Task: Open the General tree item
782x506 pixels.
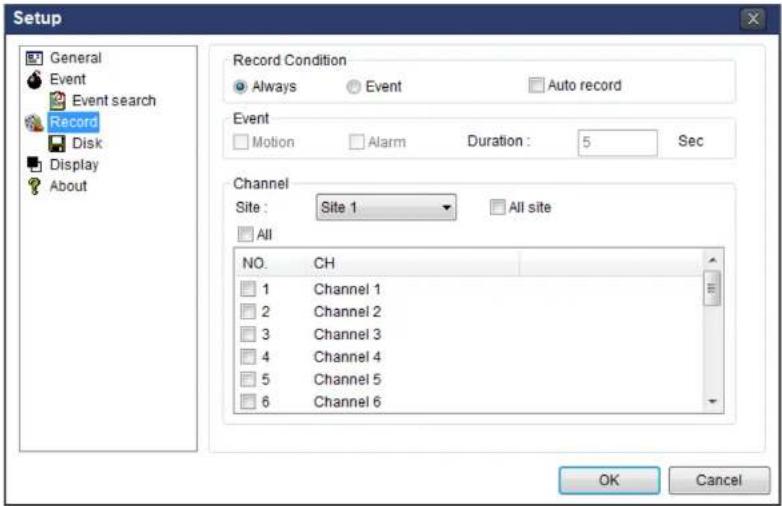Action: tap(76, 58)
